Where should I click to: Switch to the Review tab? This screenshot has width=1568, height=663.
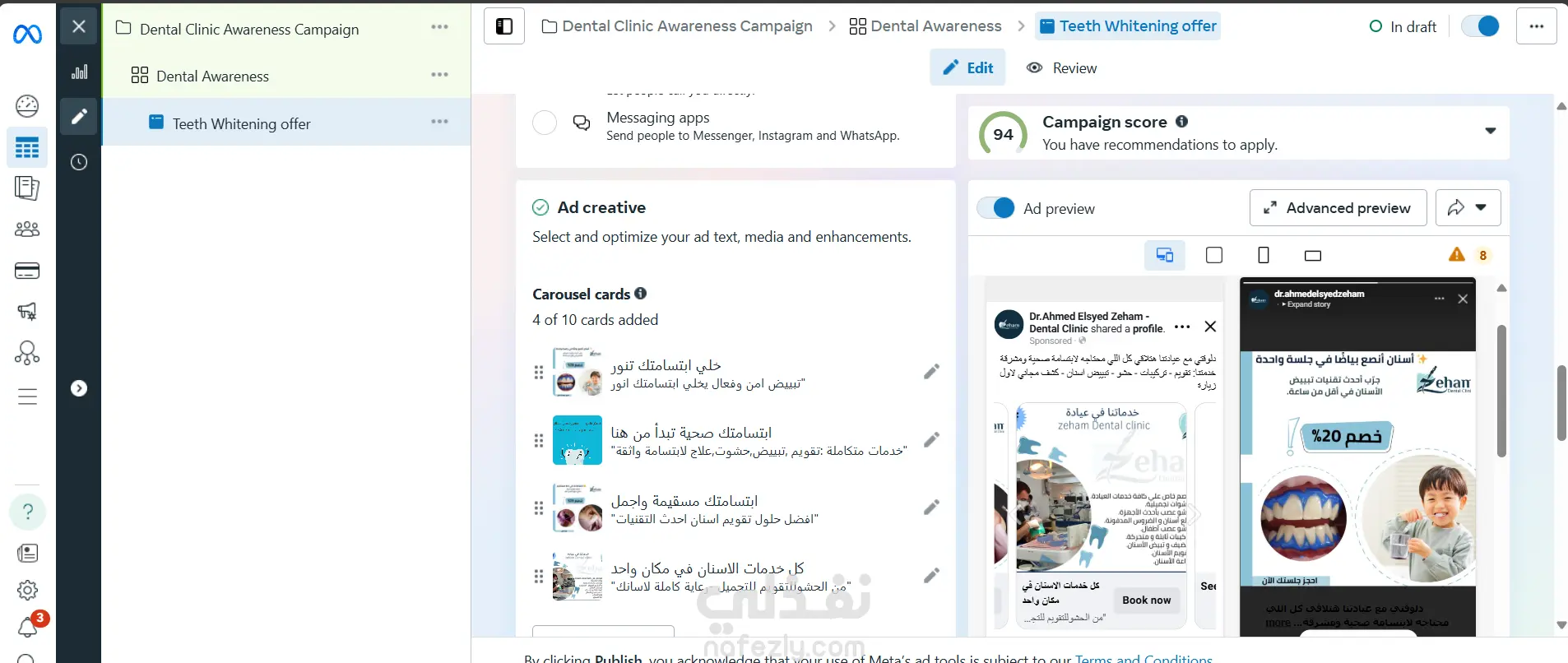click(x=1062, y=68)
